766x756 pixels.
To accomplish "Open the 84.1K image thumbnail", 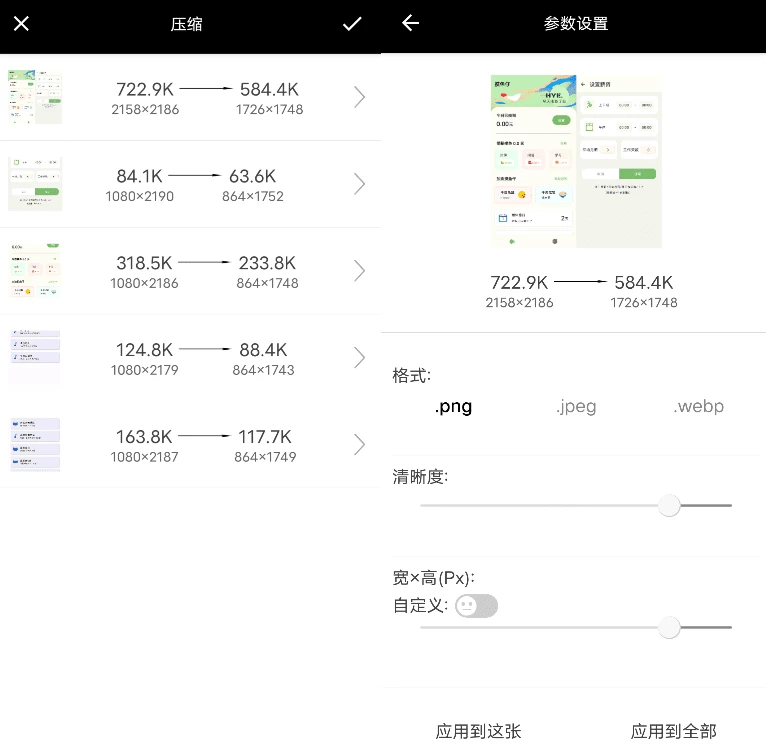I will click(x=35, y=184).
